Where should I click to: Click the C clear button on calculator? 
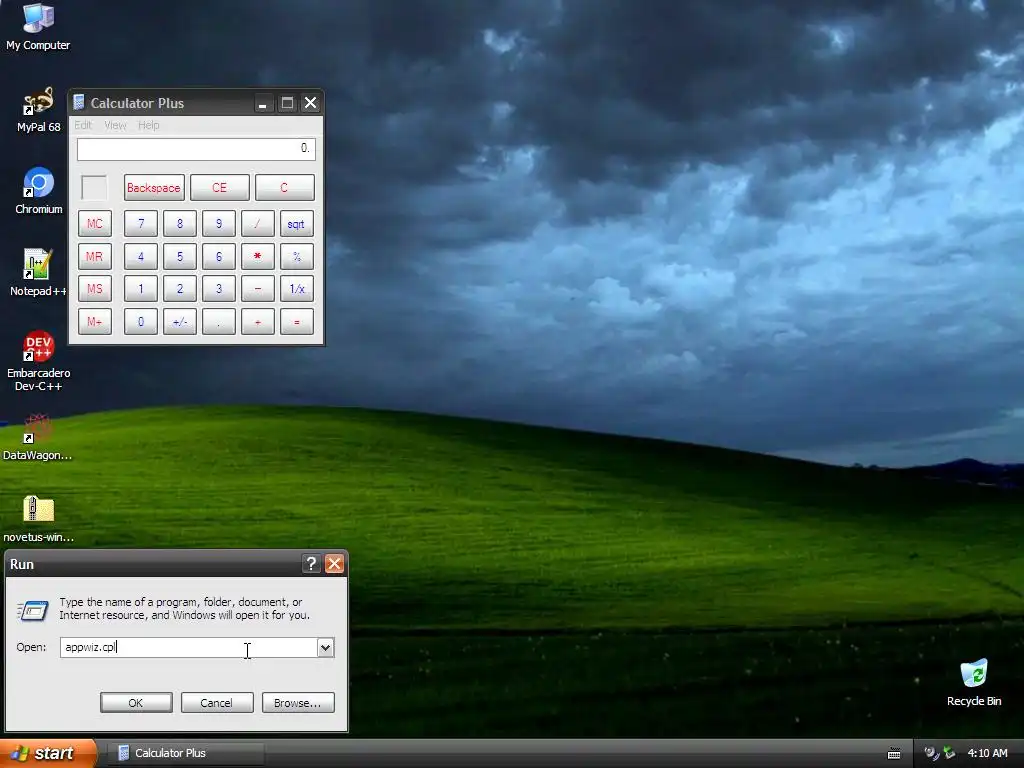[284, 187]
